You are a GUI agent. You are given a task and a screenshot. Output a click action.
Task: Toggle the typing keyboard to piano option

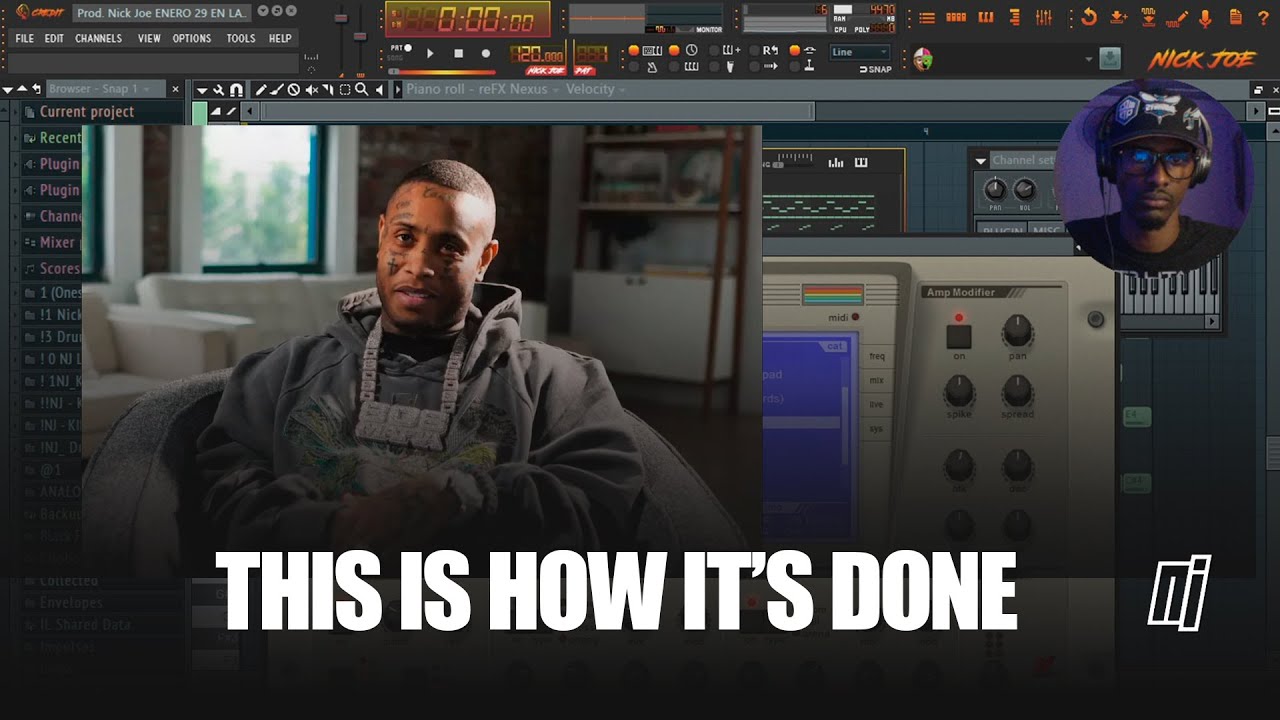coord(652,50)
